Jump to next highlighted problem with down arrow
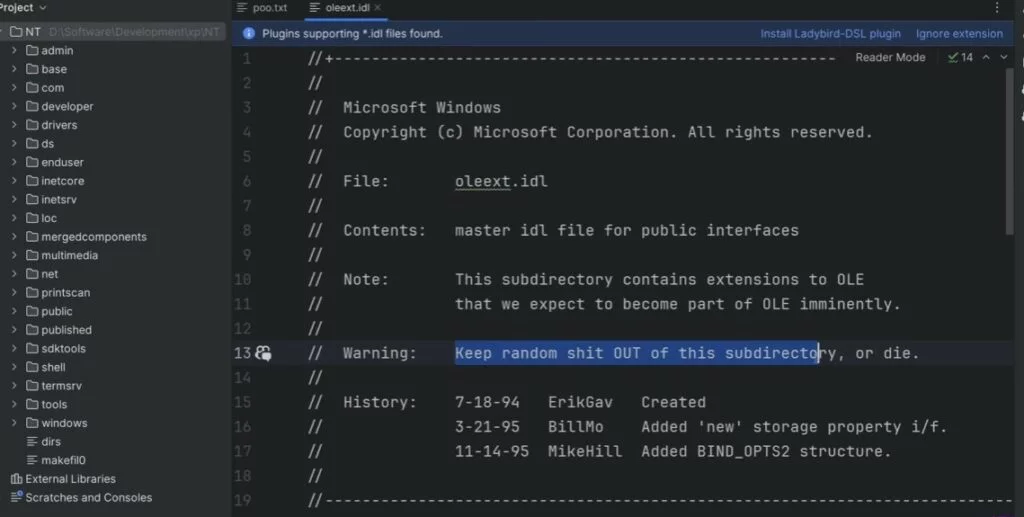 (x=1003, y=58)
